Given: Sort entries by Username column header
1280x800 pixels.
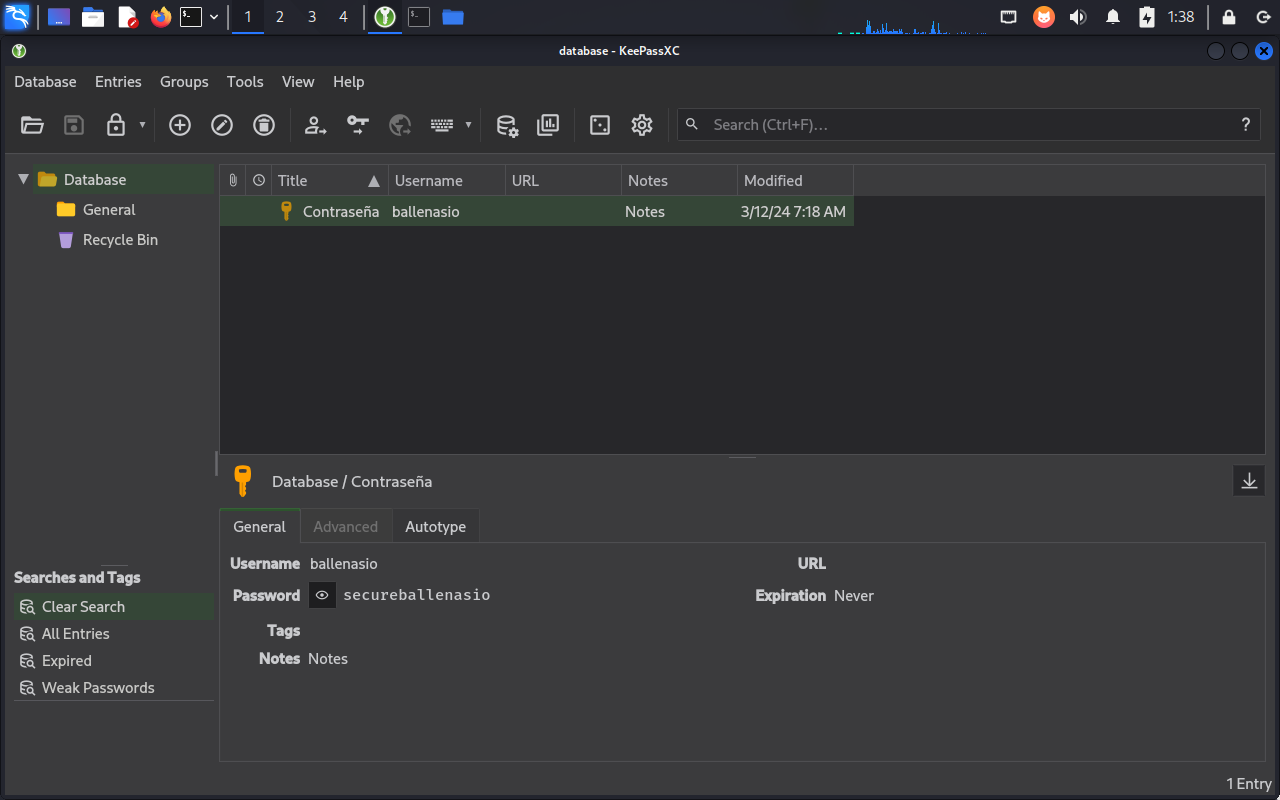Looking at the screenshot, I should (447, 181).
